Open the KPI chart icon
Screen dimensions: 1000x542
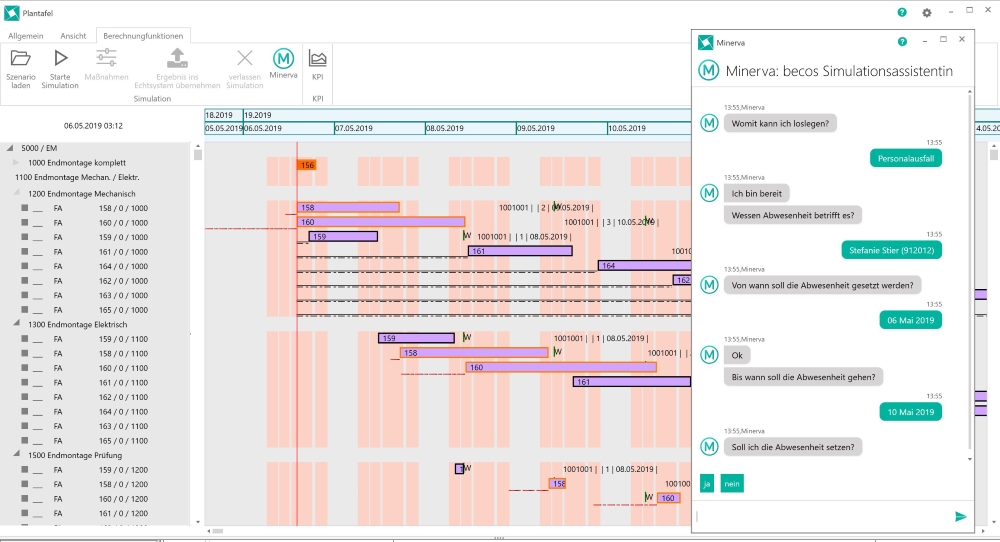(x=318, y=59)
